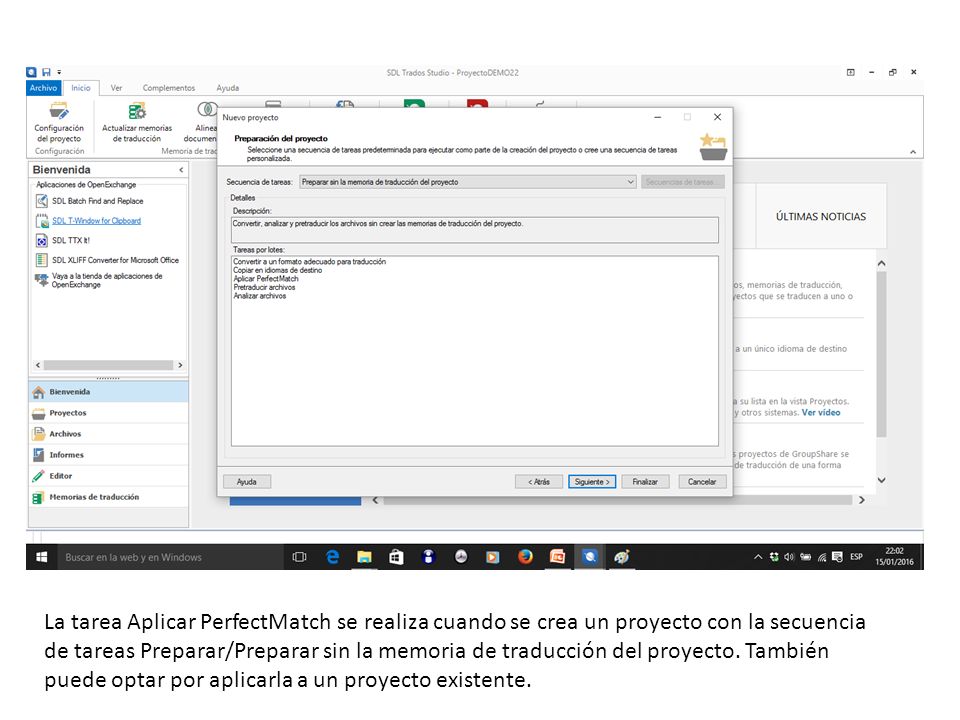Click the Windows search box on the taskbar
The image size is (960, 720).
coord(170,557)
